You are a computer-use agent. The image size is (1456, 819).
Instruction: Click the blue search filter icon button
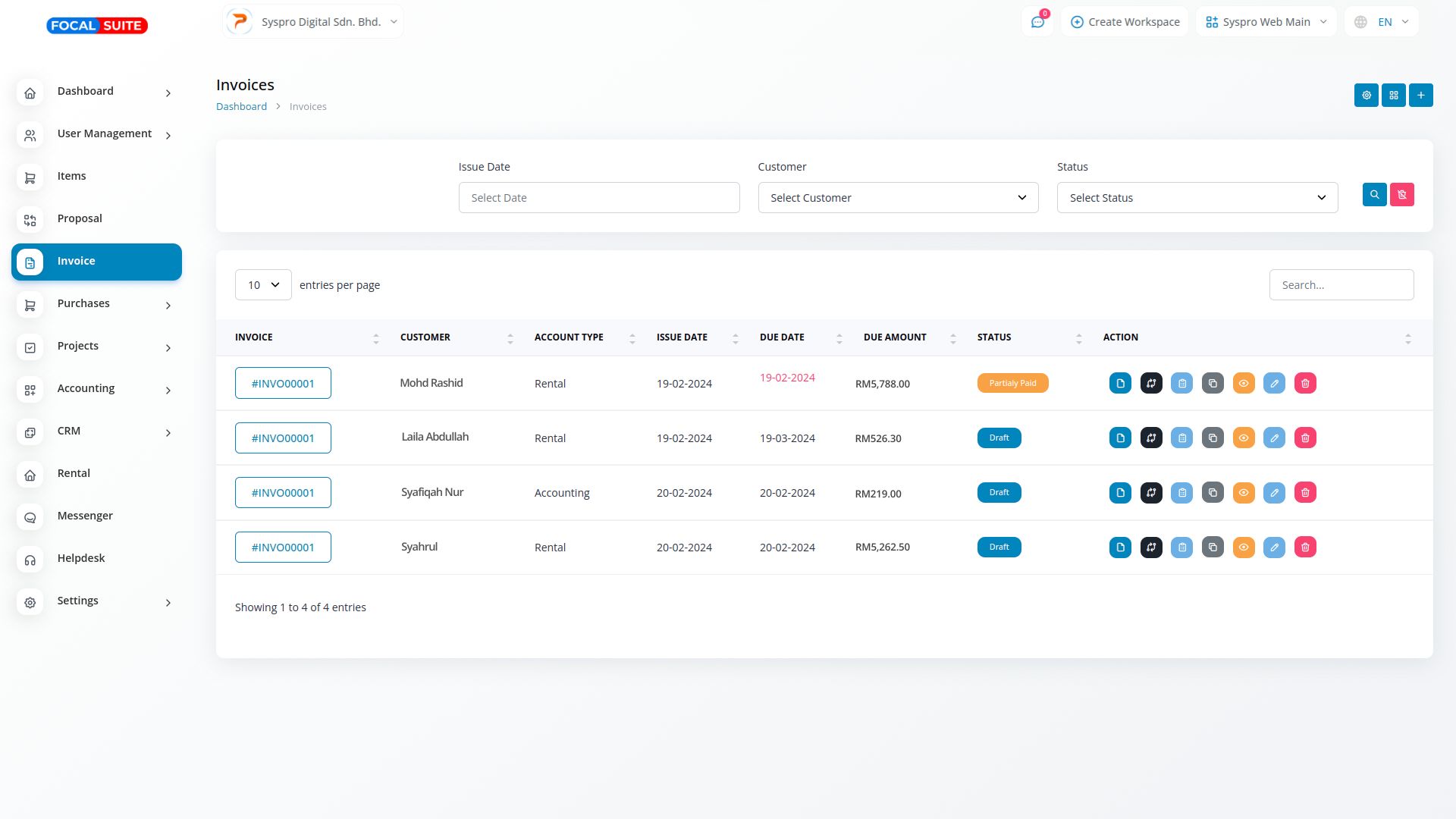(x=1374, y=195)
